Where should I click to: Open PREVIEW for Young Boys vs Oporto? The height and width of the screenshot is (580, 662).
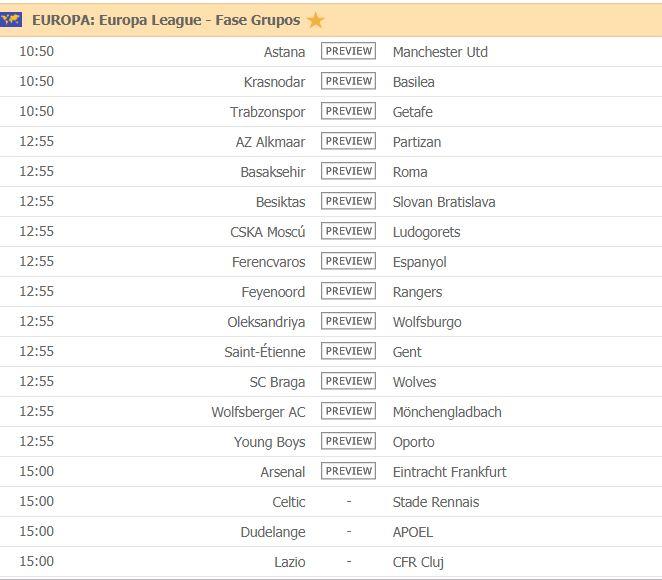tap(348, 441)
